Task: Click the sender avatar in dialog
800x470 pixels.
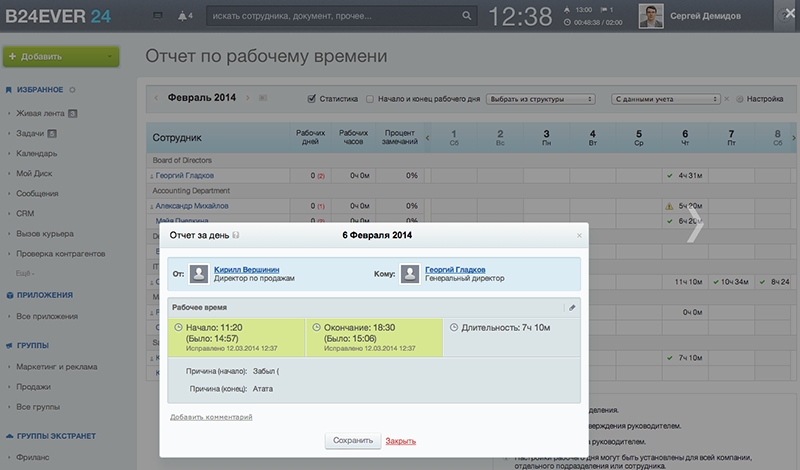Action: click(198, 274)
